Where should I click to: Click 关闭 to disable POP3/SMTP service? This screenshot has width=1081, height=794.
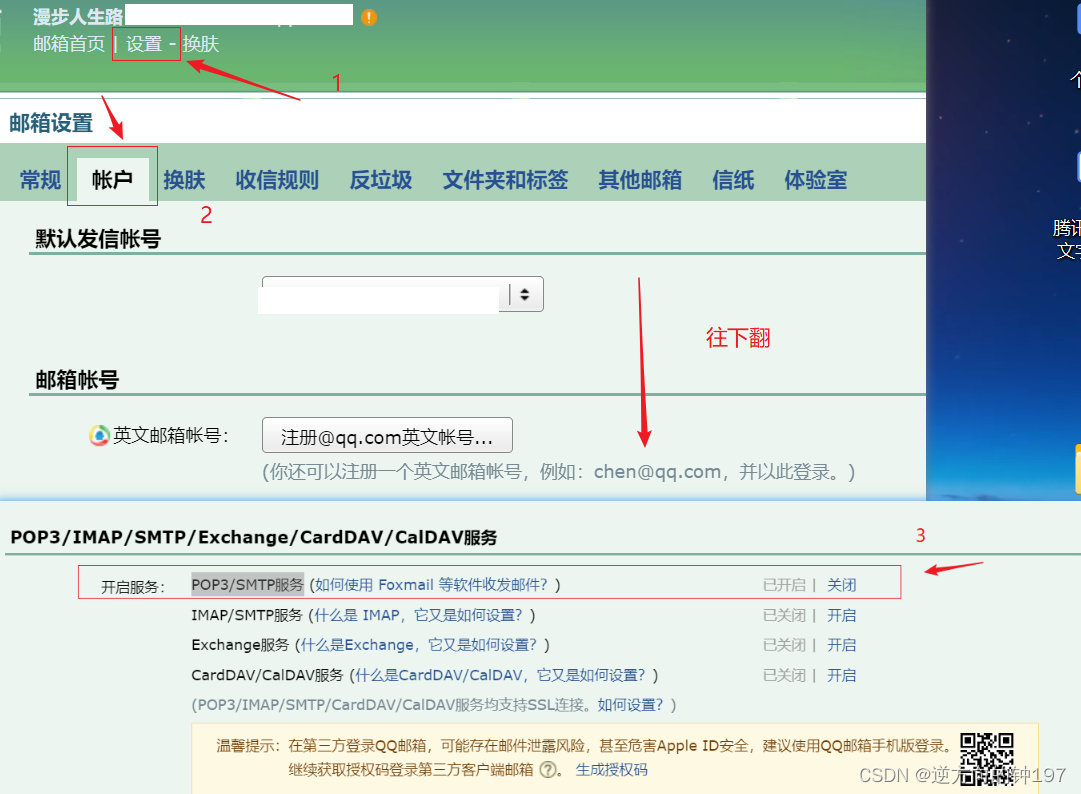coord(841,585)
